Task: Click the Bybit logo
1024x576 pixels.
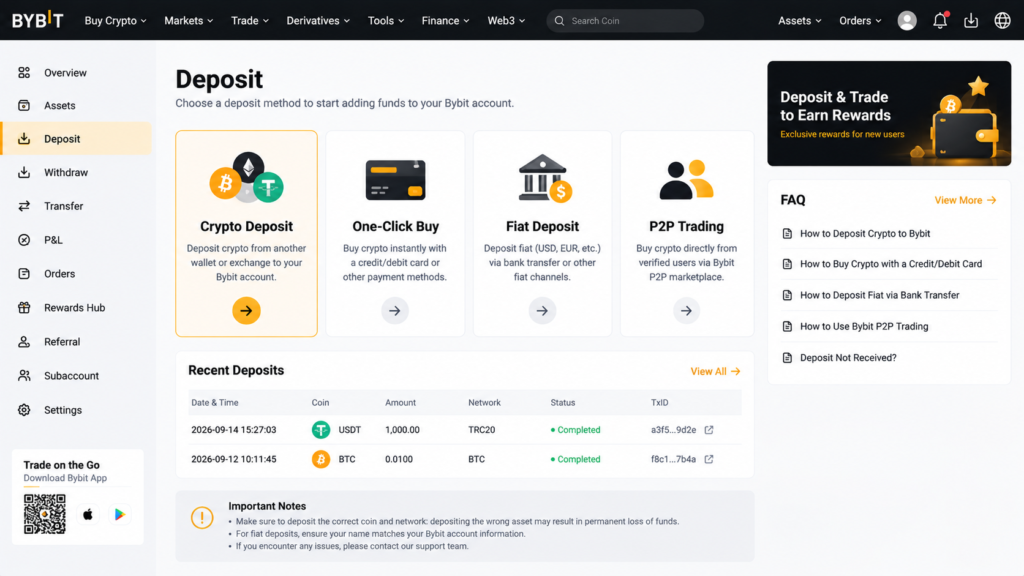Action: (38, 20)
